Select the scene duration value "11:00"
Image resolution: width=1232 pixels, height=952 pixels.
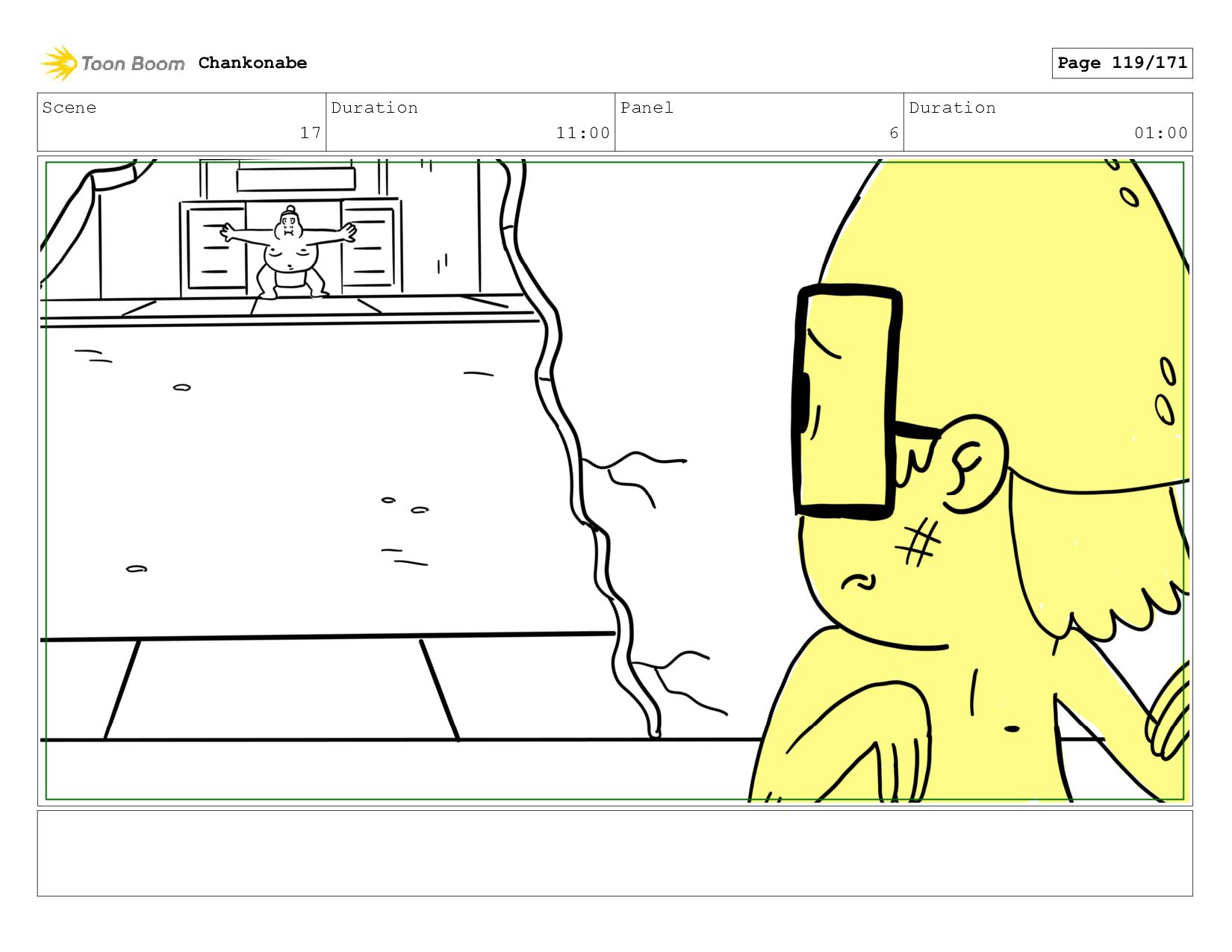(582, 133)
